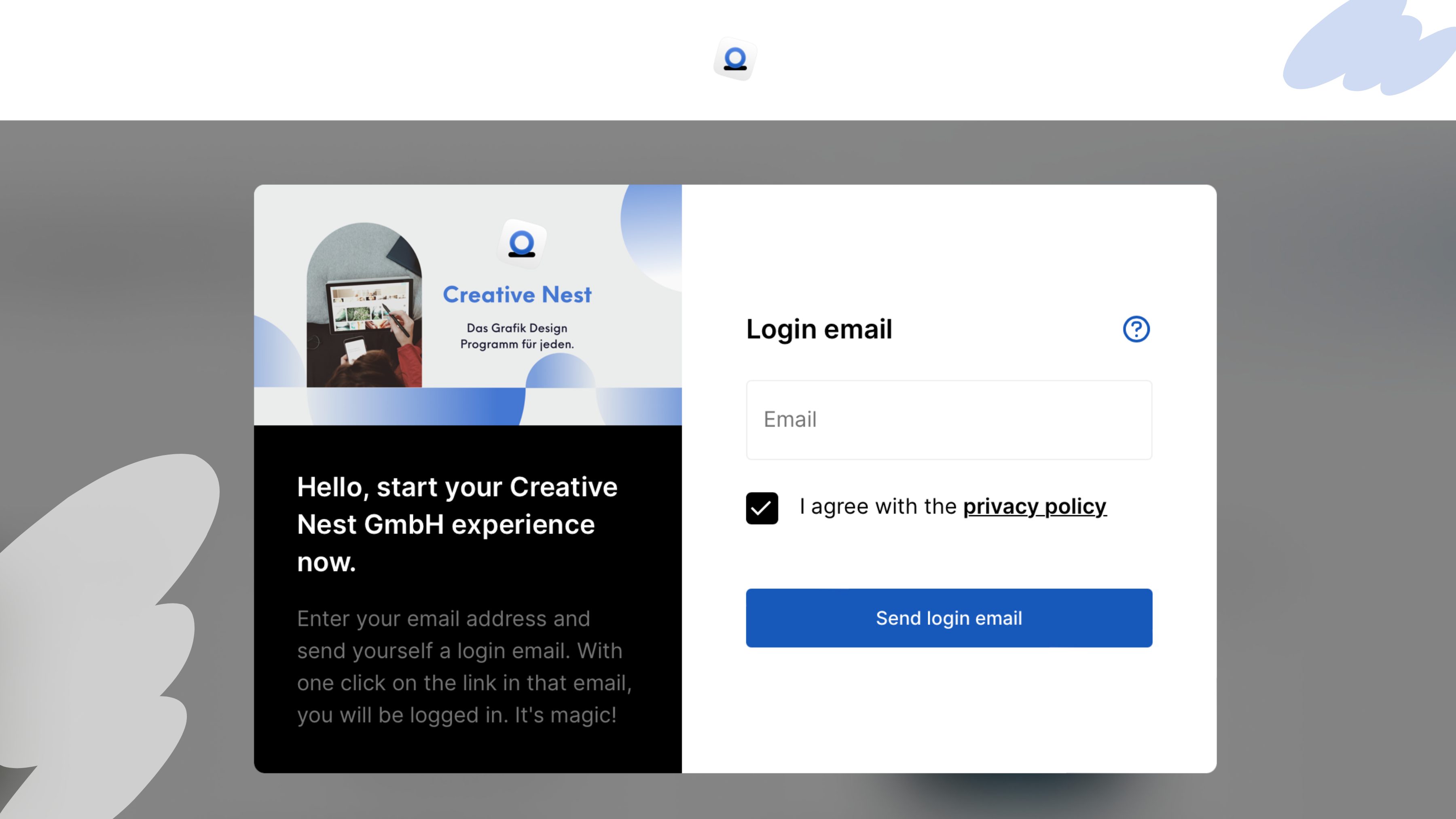Click the "It's magic!" description paragraph

point(463,667)
